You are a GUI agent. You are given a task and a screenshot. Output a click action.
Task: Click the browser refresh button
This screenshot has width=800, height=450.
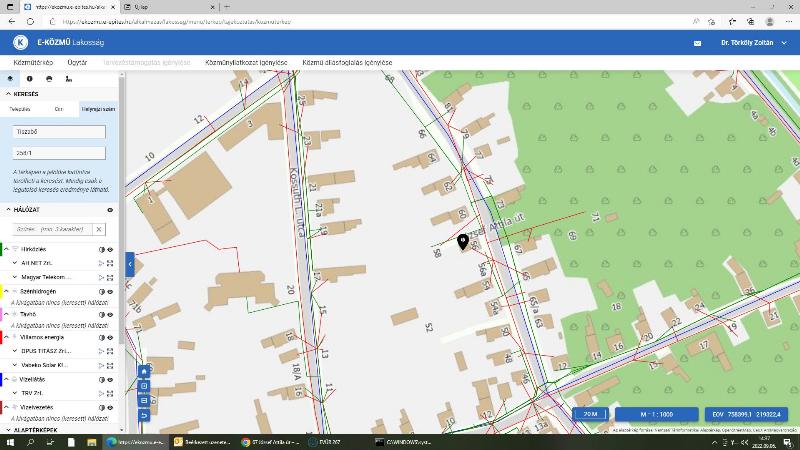click(31, 22)
